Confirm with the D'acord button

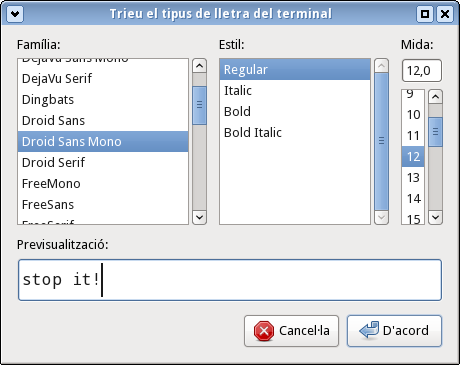[394, 331]
